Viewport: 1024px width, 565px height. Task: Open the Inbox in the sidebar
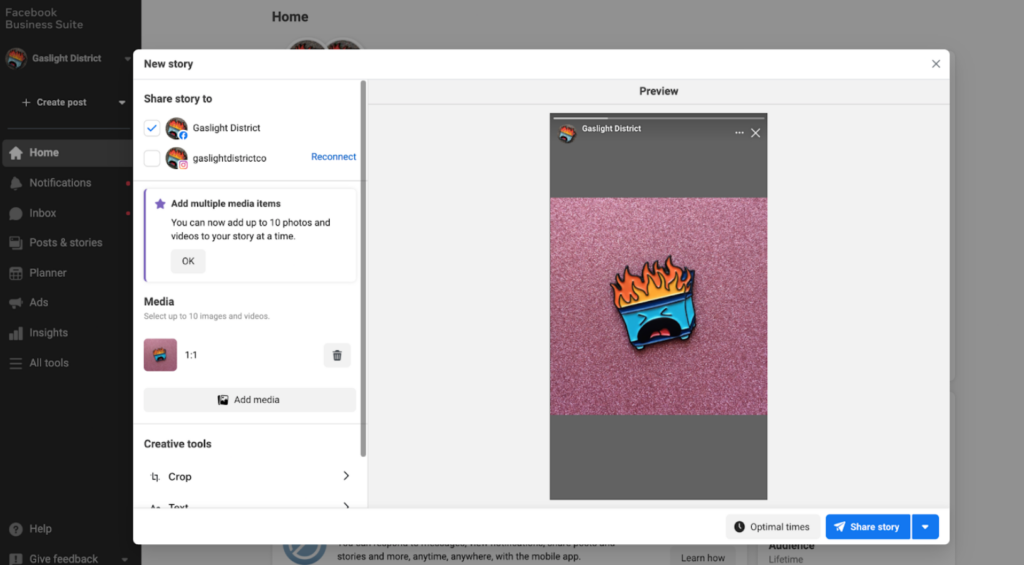pyautogui.click(x=43, y=213)
